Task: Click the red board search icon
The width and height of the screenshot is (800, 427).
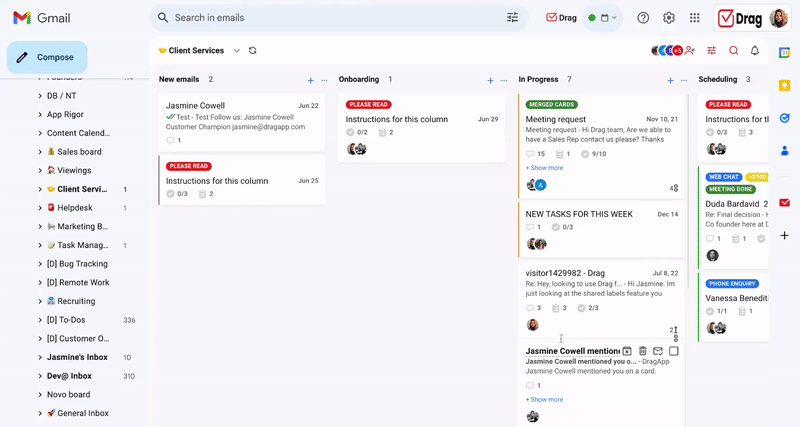Action: tap(734, 51)
